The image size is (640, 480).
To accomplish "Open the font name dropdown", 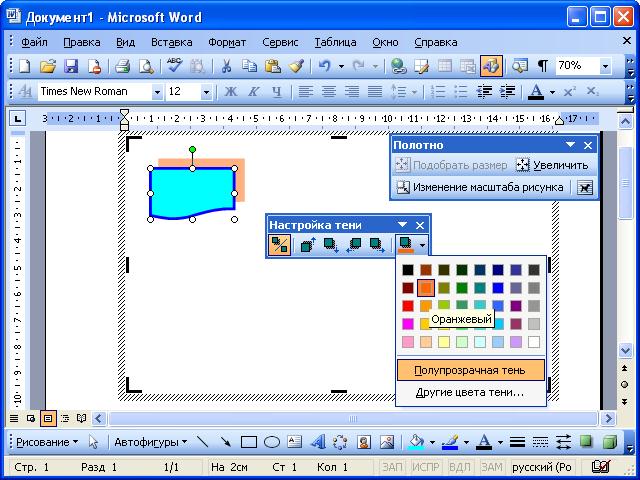I will coord(157,92).
